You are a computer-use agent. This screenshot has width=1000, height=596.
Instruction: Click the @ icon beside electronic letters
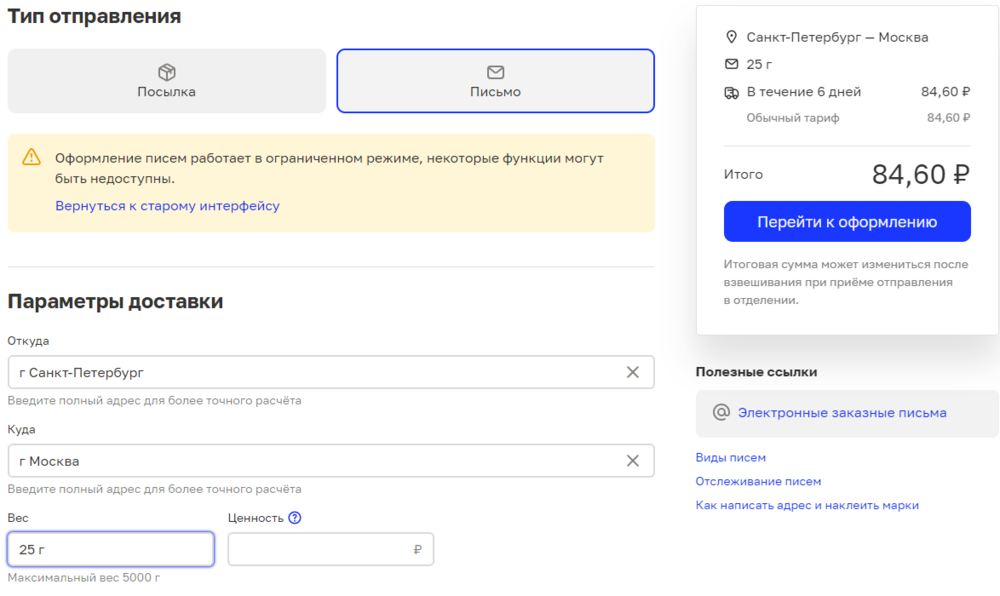click(720, 413)
